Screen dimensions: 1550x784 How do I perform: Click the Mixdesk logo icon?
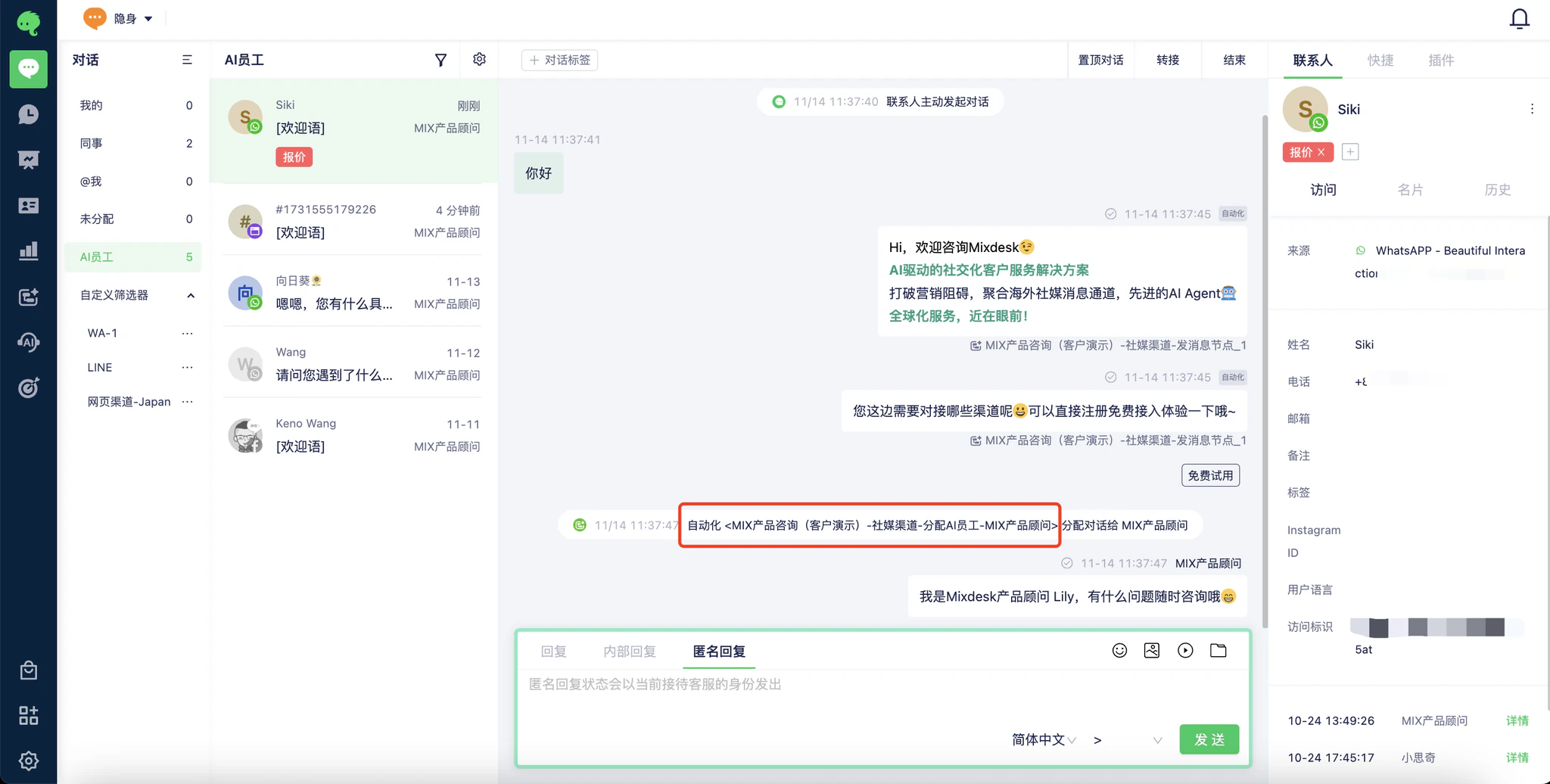[x=28, y=22]
